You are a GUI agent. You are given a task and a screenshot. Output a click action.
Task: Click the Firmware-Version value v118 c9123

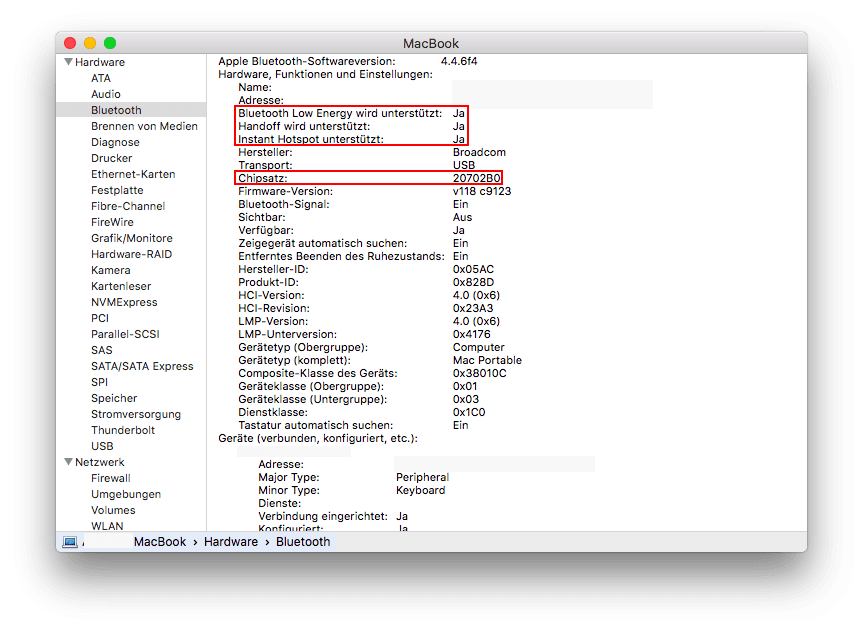(x=482, y=191)
